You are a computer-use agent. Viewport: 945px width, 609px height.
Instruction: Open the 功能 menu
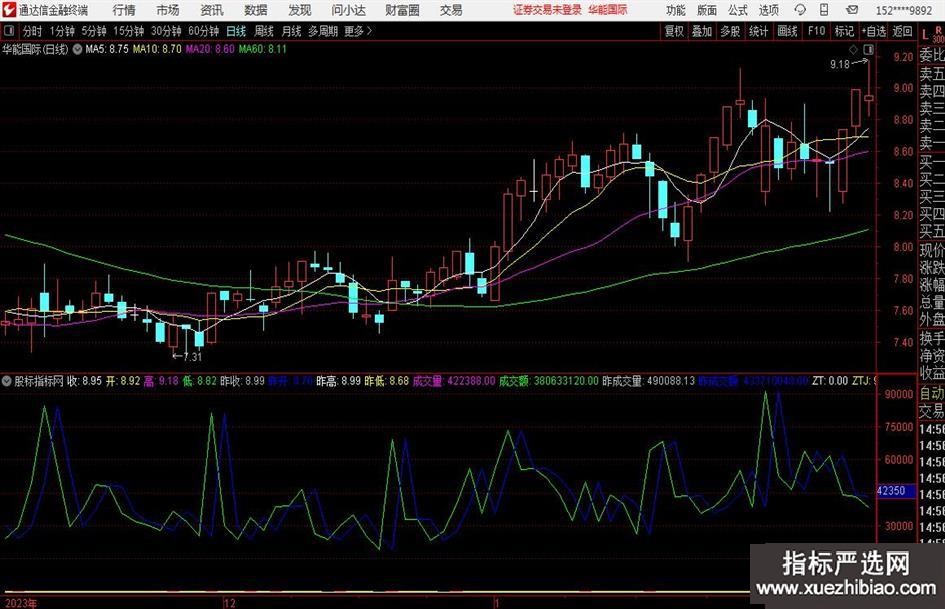click(676, 10)
